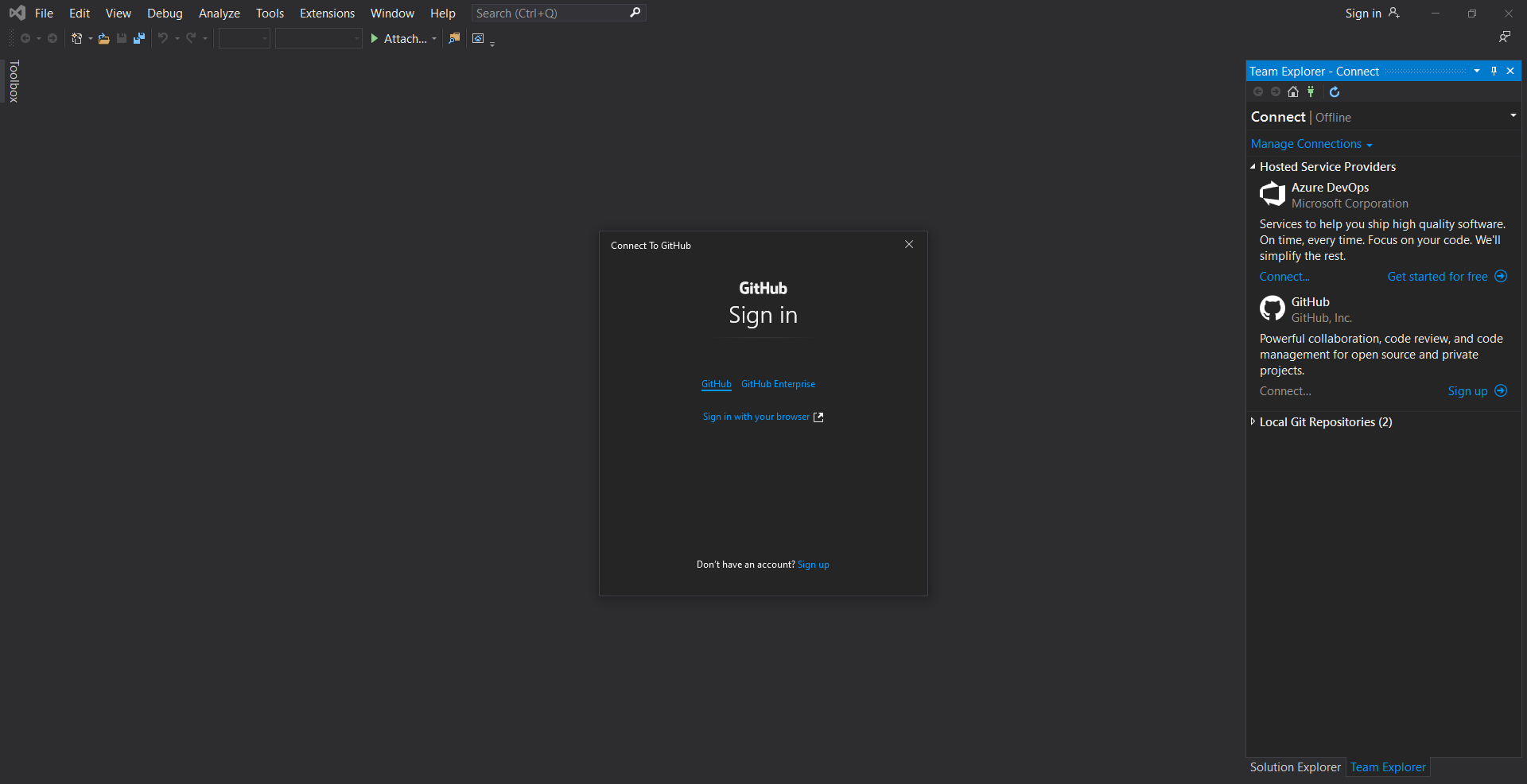Switch to the Solution Explorer tab
The width and height of the screenshot is (1527, 784).
1295,767
